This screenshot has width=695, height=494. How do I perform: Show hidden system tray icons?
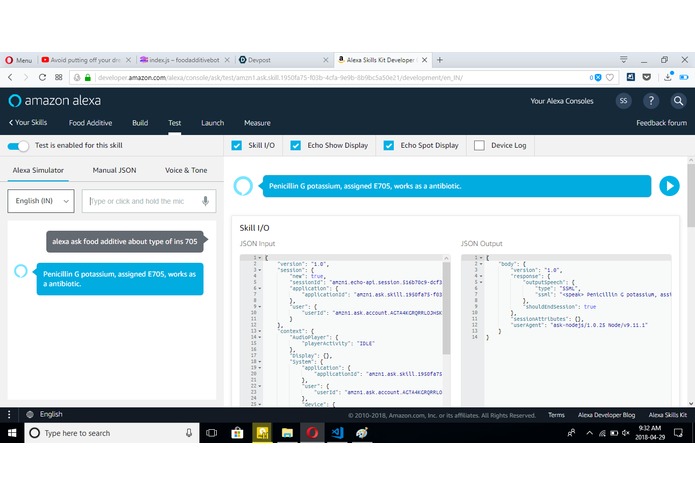[589, 433]
